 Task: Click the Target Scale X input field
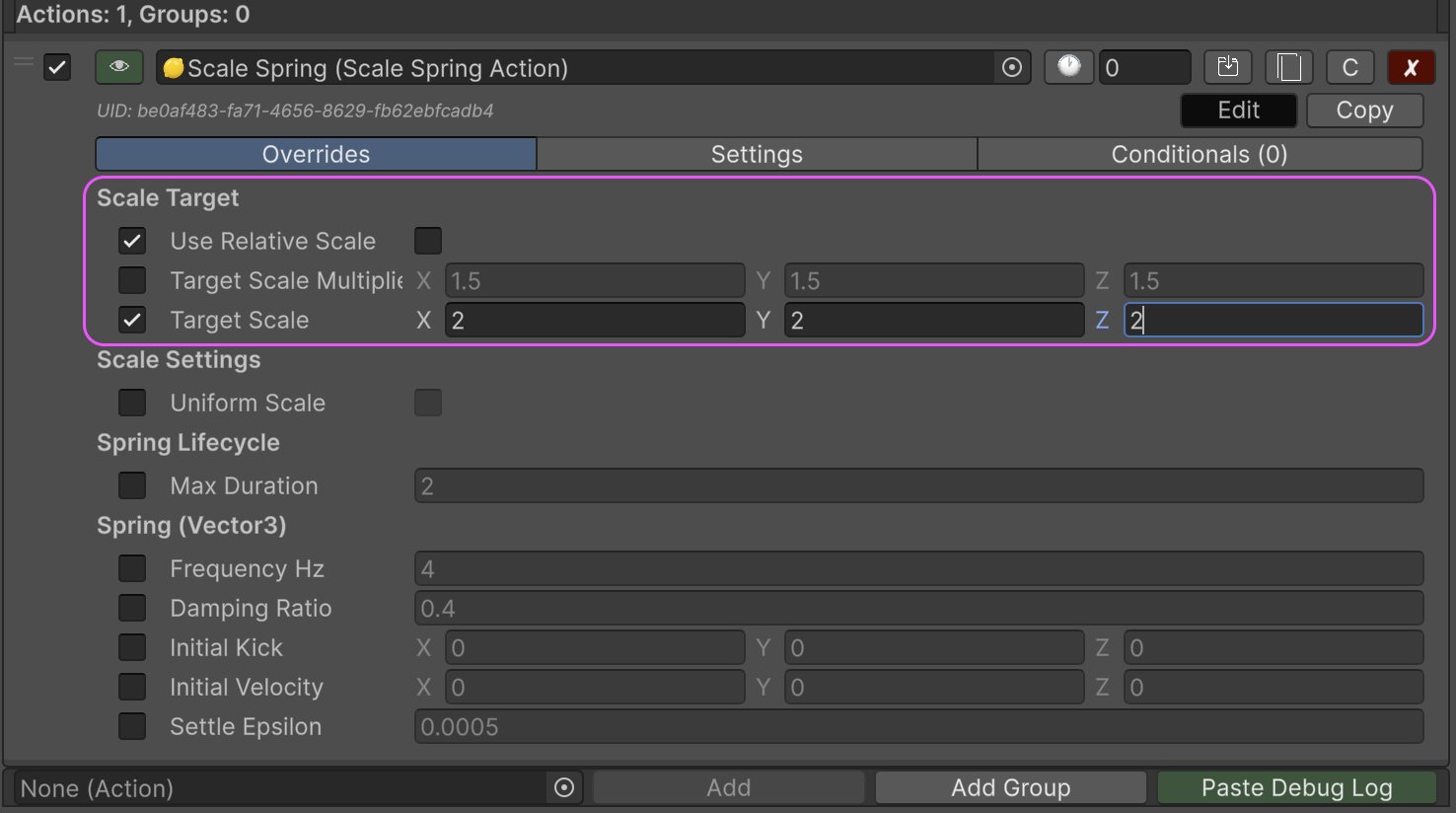tap(595, 320)
